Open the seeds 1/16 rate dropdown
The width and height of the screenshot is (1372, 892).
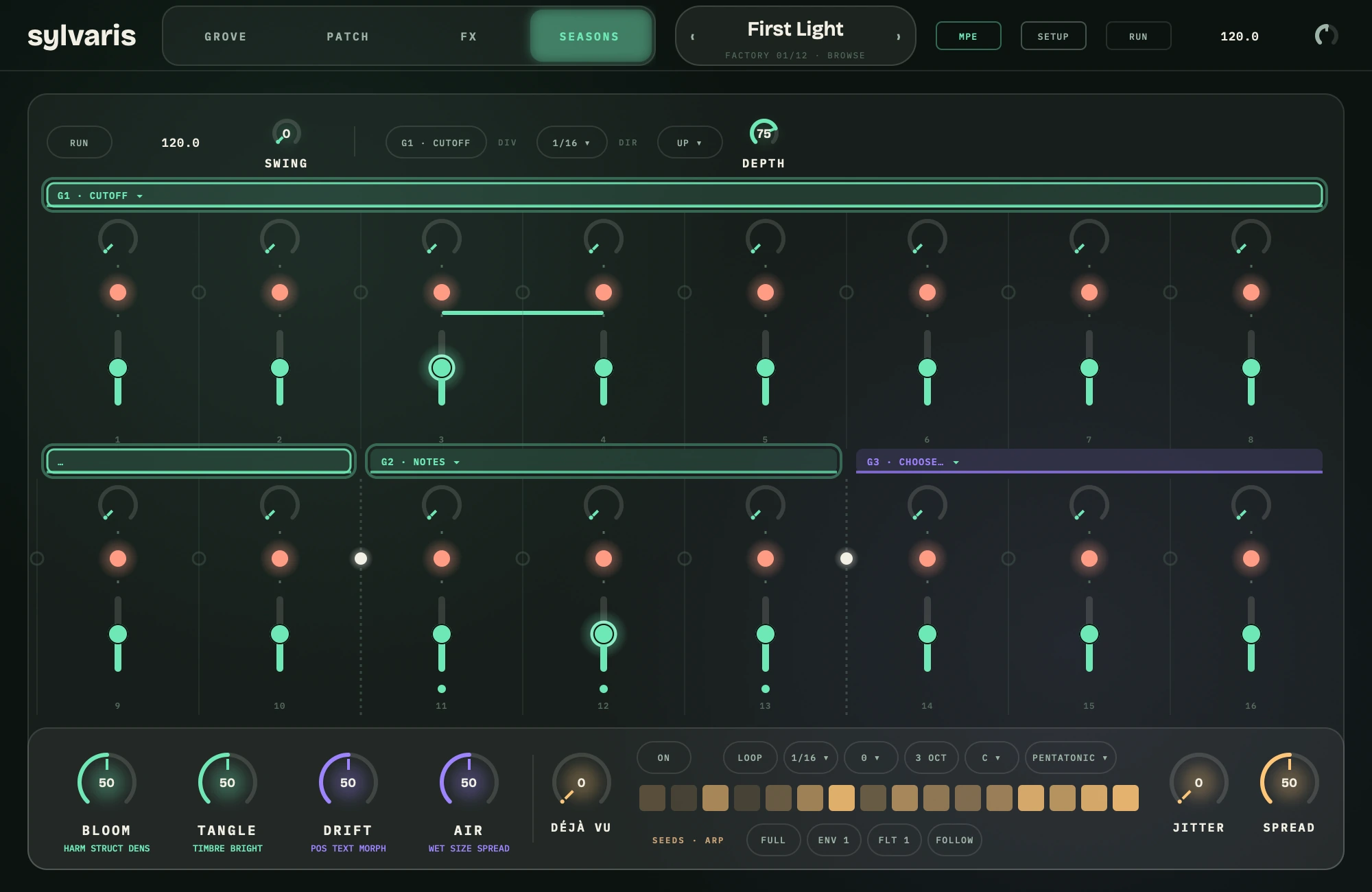(810, 758)
